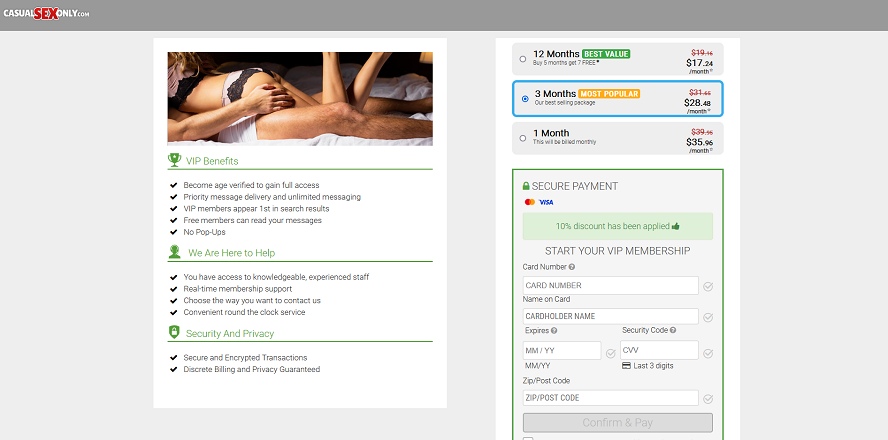Image resolution: width=888 pixels, height=440 pixels.
Task: Focus the MM / YY expiry input field
Action: click(x=562, y=351)
